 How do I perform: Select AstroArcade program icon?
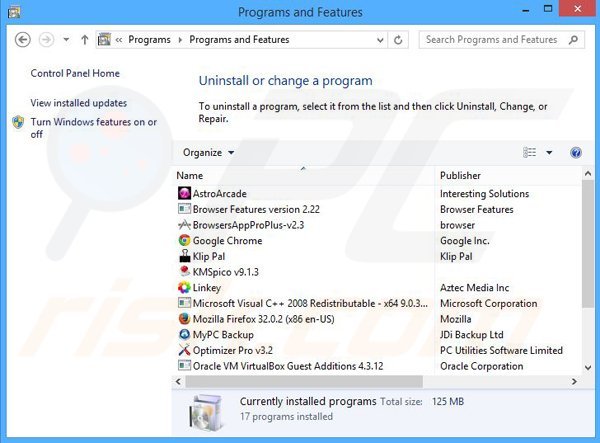point(184,193)
